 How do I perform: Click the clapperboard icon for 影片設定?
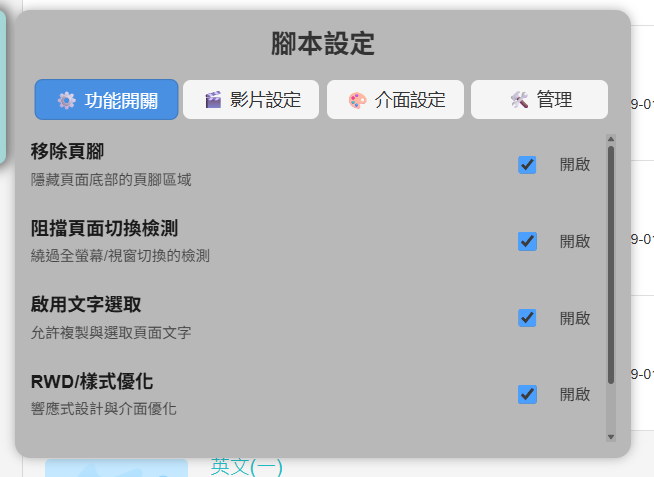pyautogui.click(x=212, y=100)
